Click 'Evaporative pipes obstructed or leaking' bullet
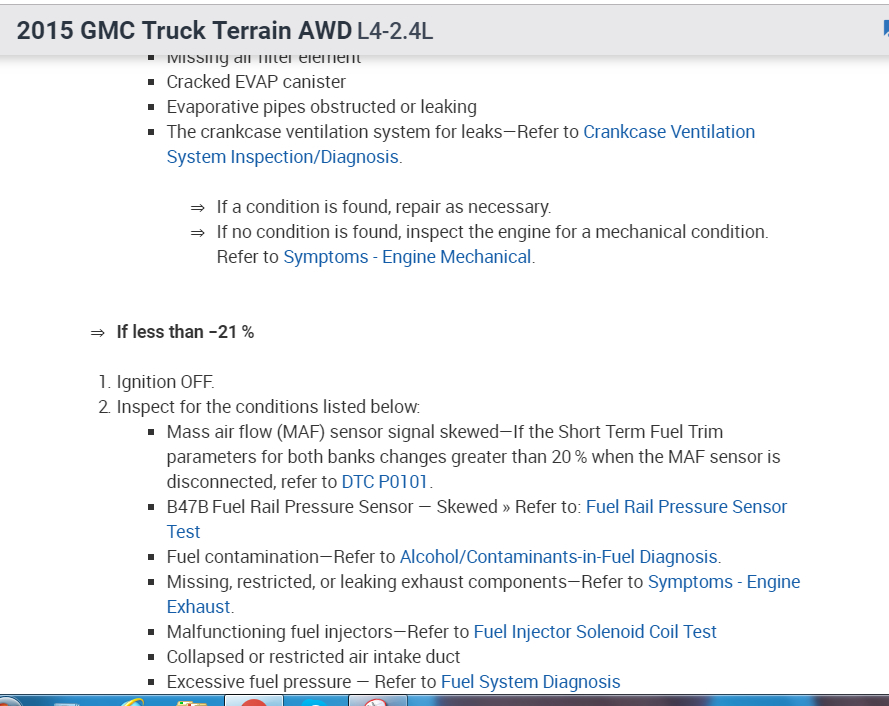Viewport: 889px width, 706px height. tap(321, 107)
